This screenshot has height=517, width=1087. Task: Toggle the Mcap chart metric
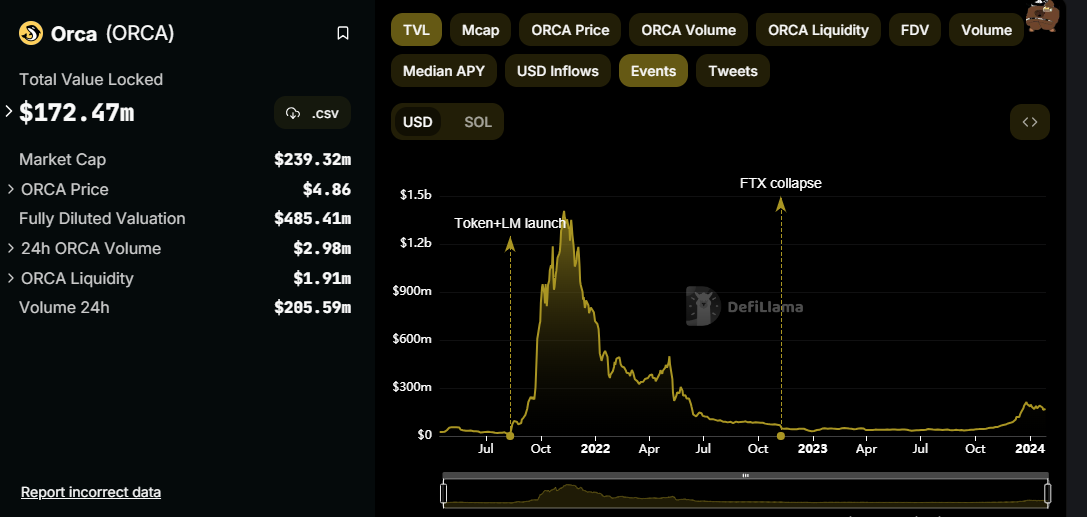480,30
